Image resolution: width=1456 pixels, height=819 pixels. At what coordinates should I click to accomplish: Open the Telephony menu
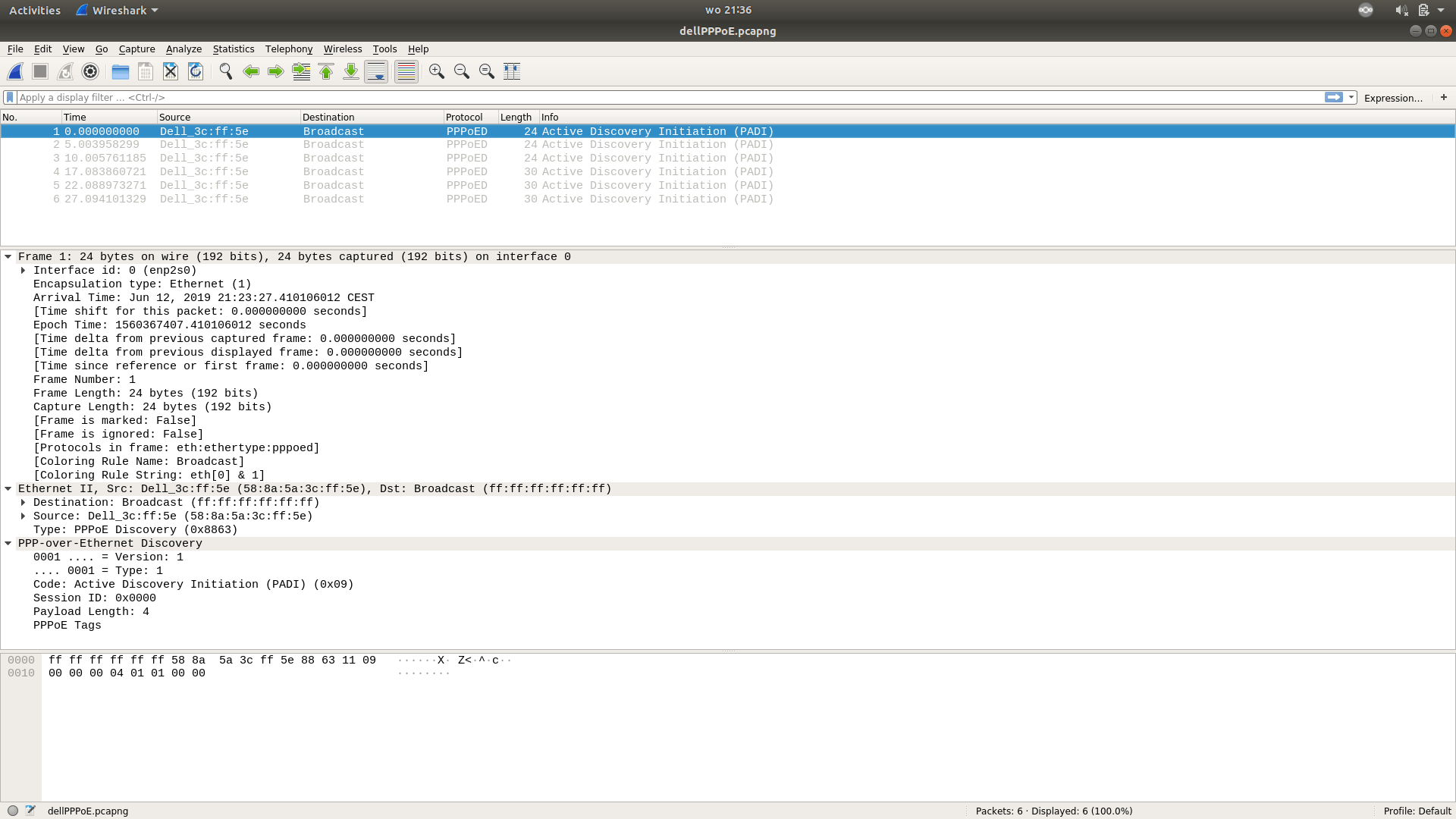pyautogui.click(x=288, y=49)
